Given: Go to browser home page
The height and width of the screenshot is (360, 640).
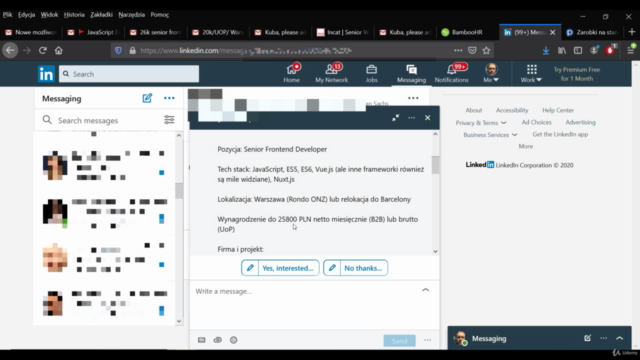Looking at the screenshot, I should click(x=59, y=51).
